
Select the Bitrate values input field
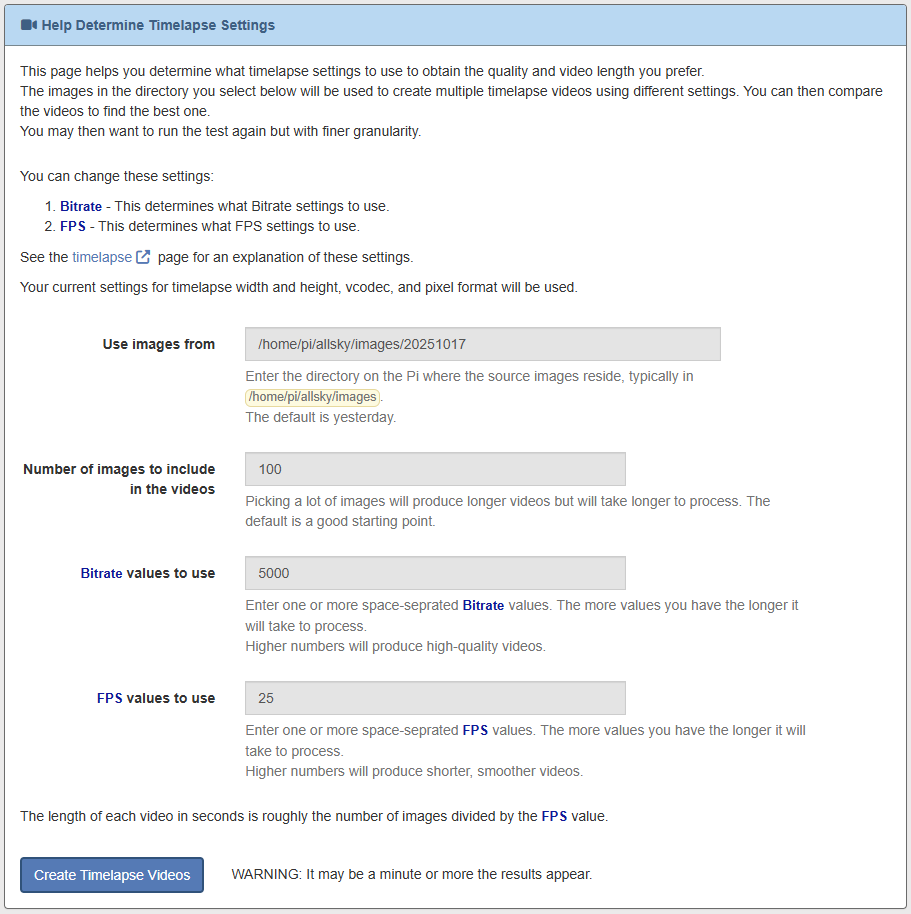point(435,573)
